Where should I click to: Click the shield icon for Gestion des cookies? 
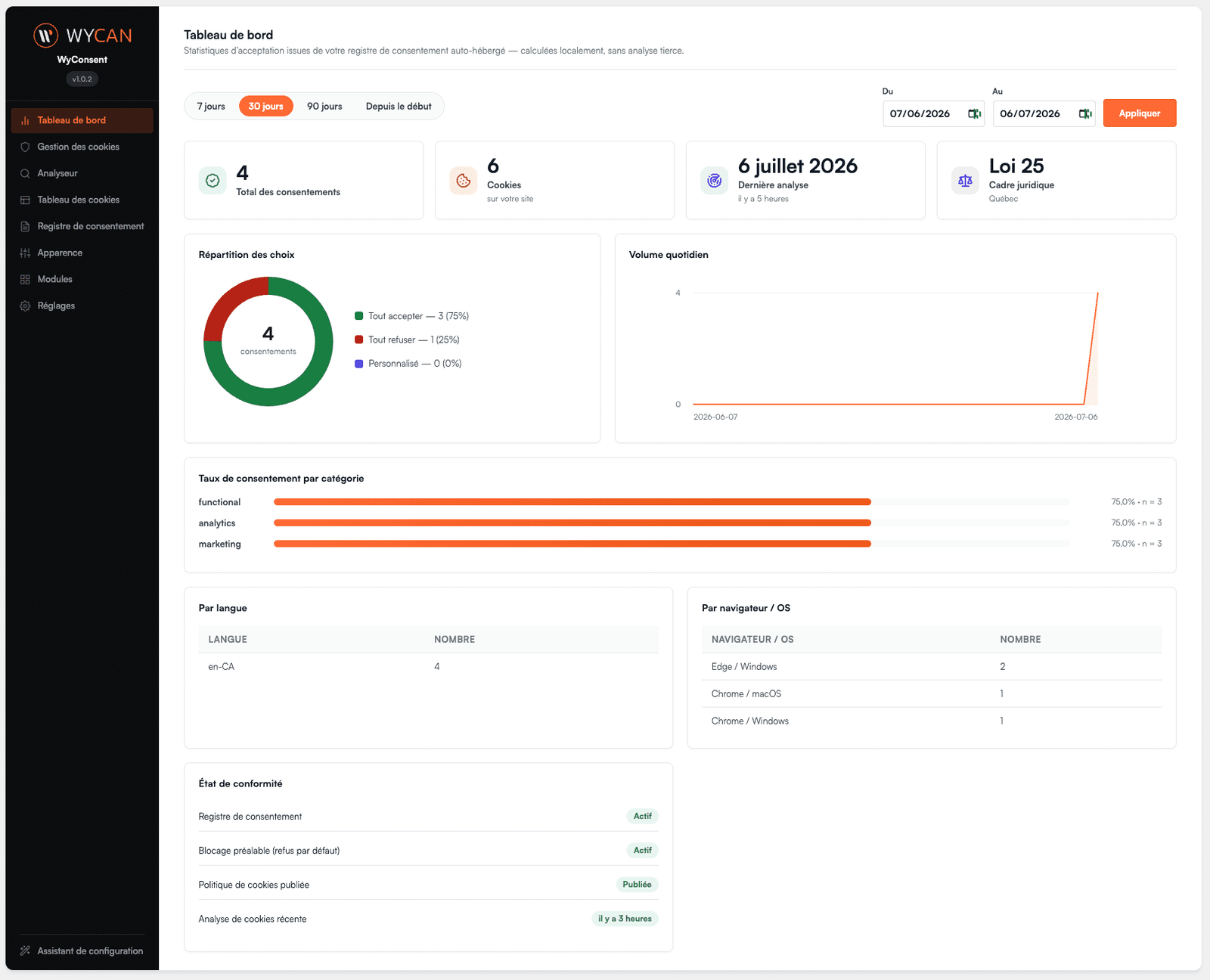pos(25,147)
